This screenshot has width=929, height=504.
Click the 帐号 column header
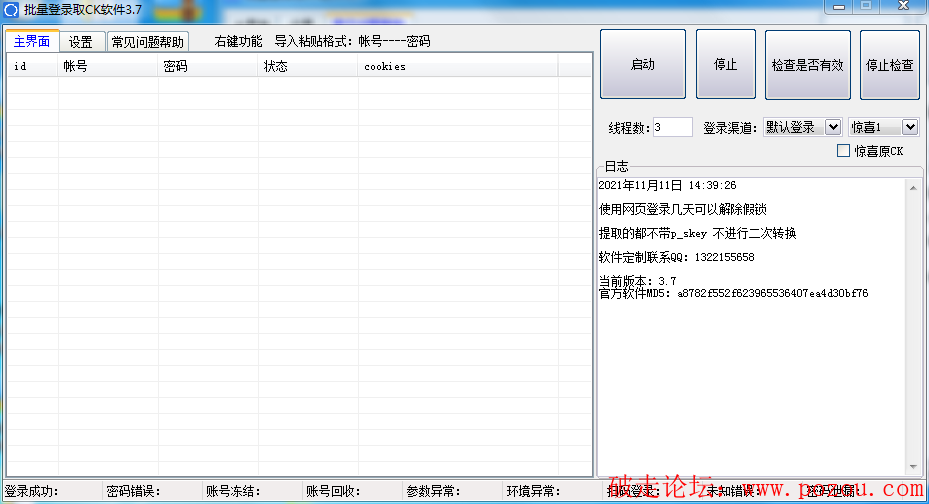pos(108,66)
